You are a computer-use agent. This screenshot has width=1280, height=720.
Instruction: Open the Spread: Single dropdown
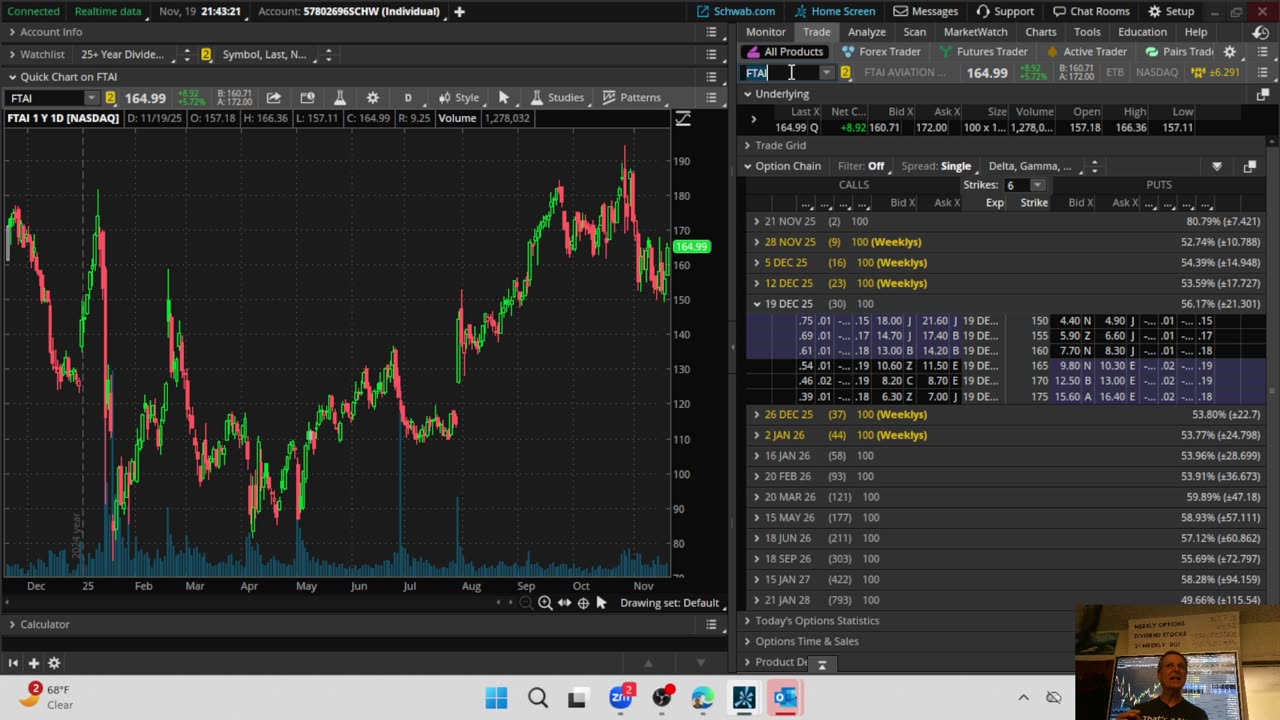[x=936, y=167]
